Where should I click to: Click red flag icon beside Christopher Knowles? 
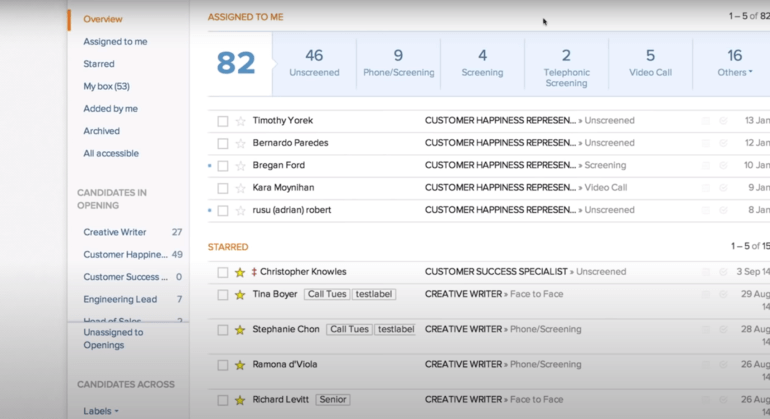(x=254, y=272)
